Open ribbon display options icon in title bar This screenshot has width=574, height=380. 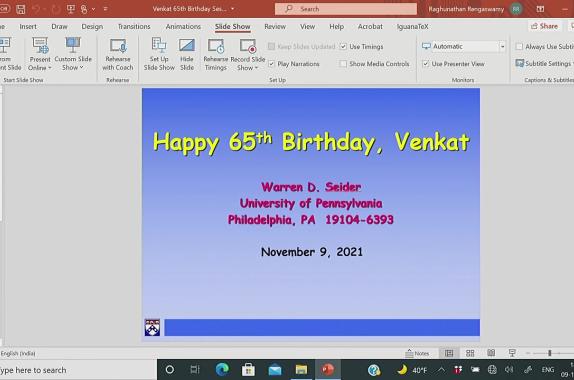click(x=540, y=9)
